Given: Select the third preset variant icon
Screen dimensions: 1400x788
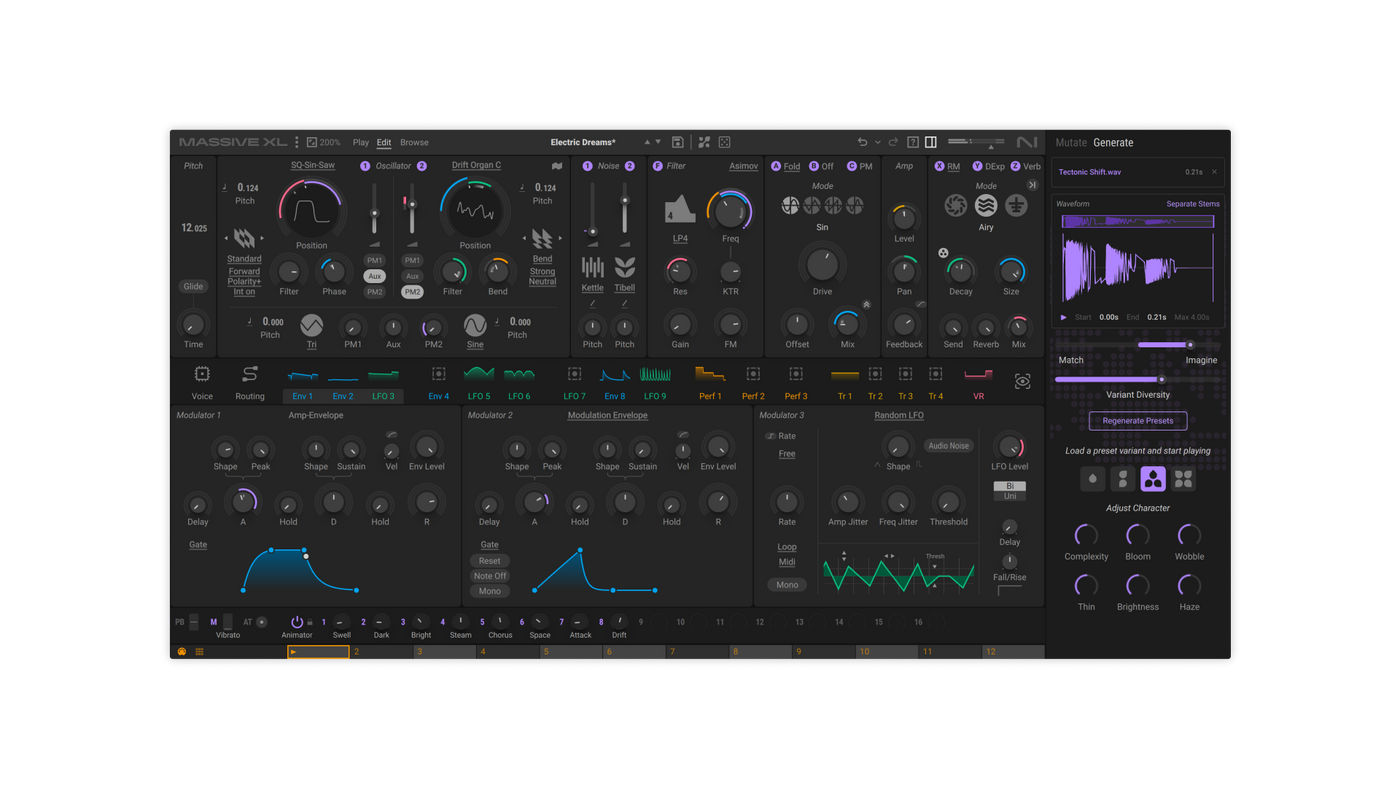Looking at the screenshot, I should coord(1153,479).
